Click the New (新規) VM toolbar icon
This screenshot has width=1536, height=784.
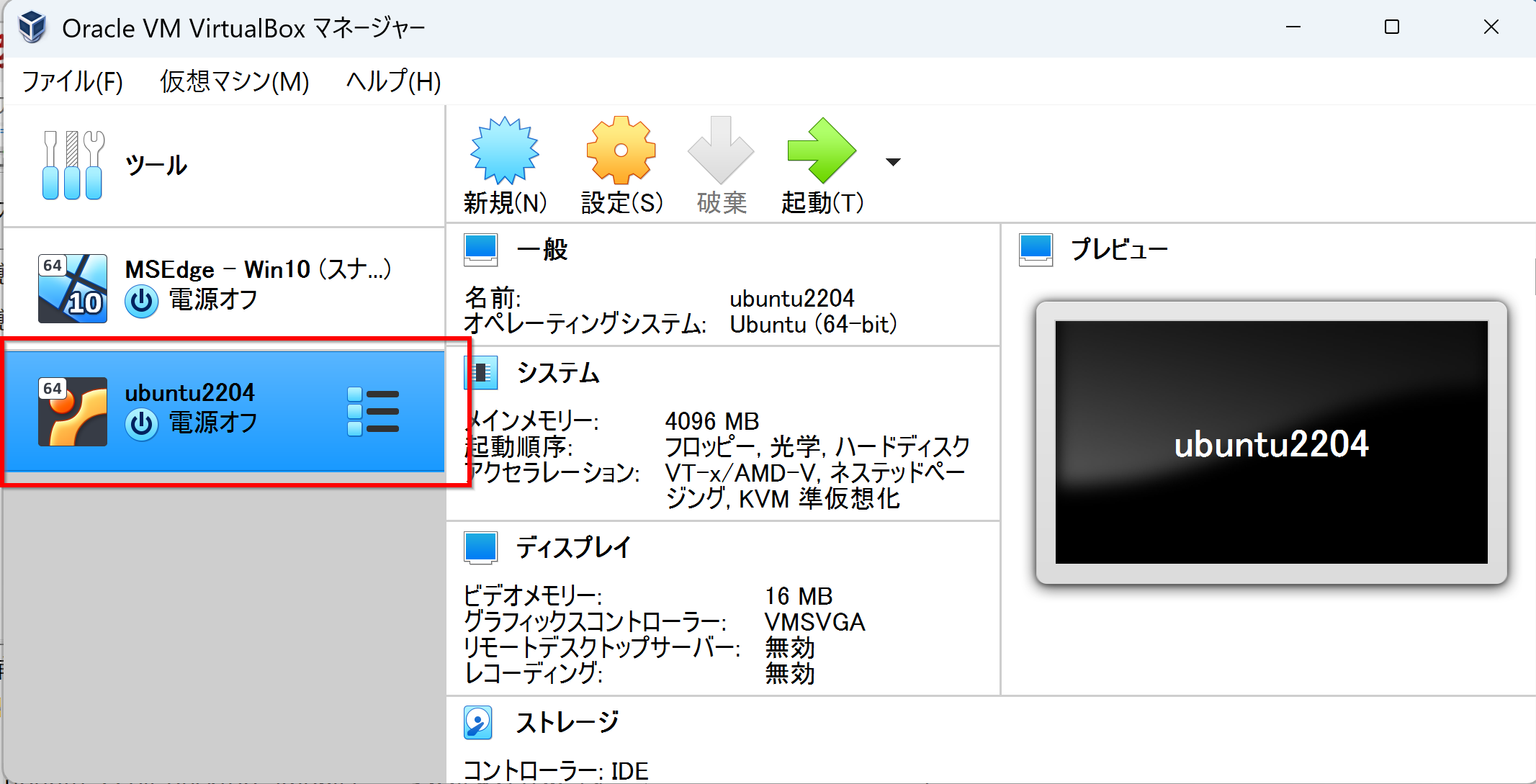point(505,150)
